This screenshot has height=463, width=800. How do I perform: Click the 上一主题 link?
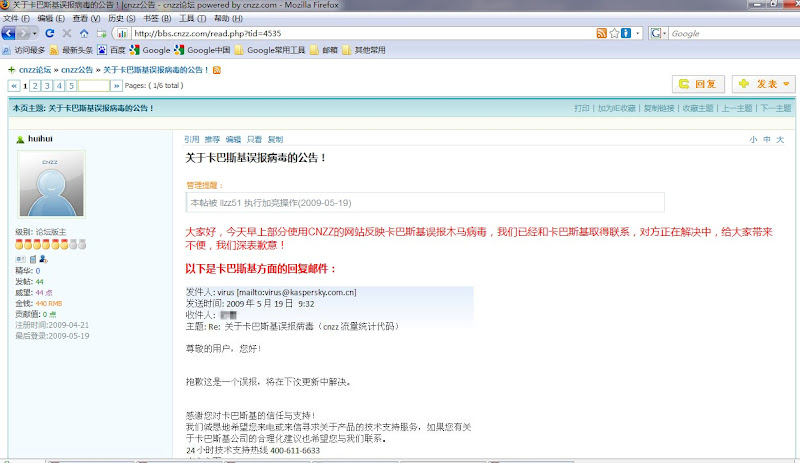click(737, 108)
